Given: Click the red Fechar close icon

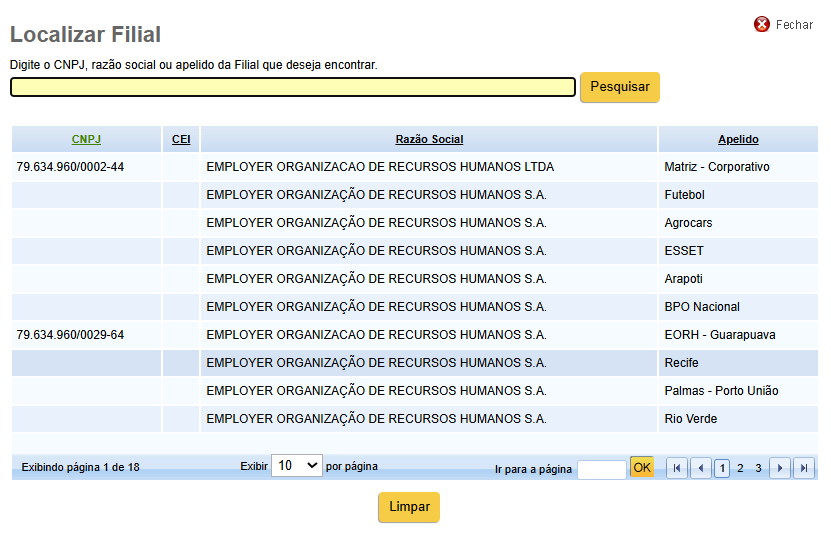Looking at the screenshot, I should [762, 24].
